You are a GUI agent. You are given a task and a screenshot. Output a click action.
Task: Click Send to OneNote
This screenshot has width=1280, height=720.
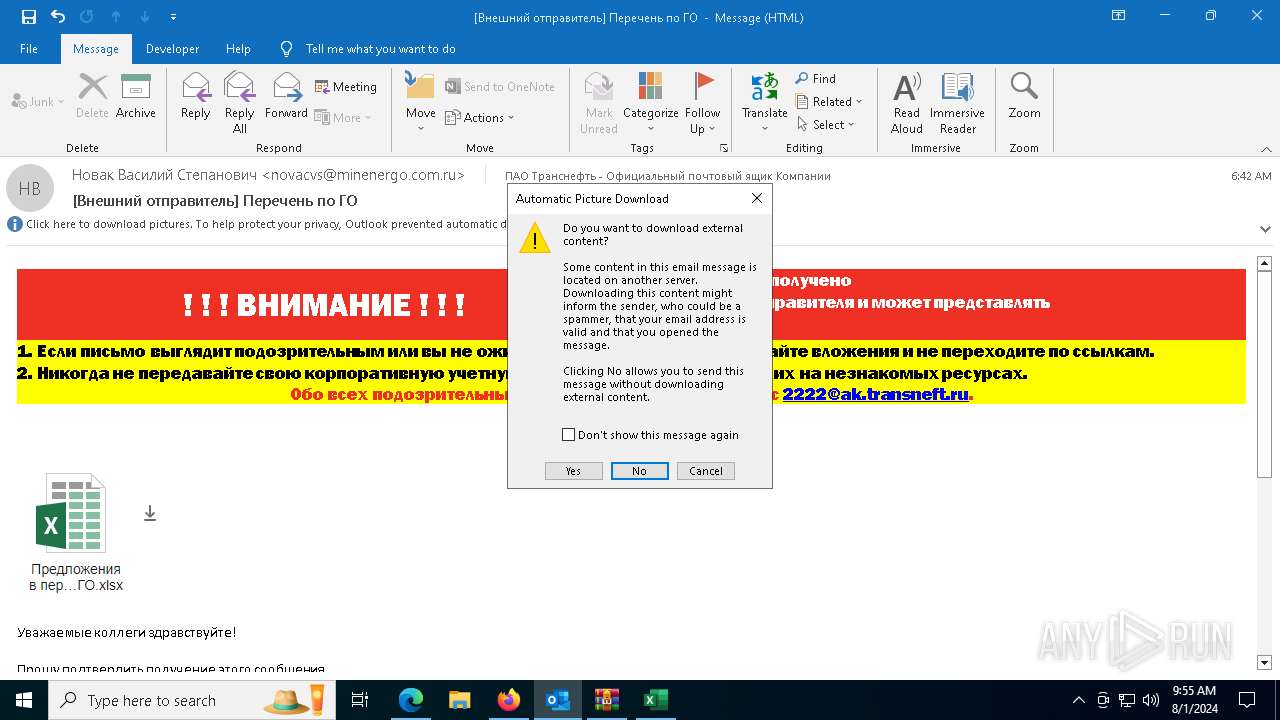(x=500, y=87)
